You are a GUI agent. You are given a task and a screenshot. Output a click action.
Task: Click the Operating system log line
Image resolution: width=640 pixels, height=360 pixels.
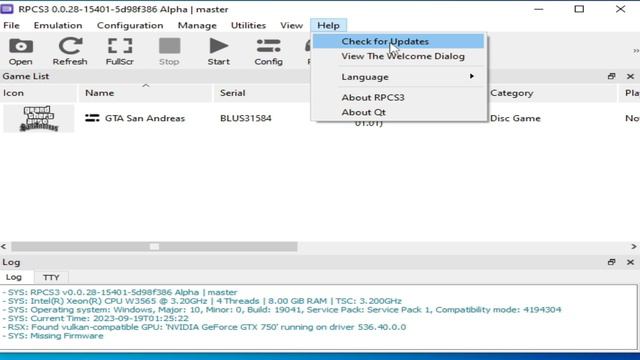(282, 309)
